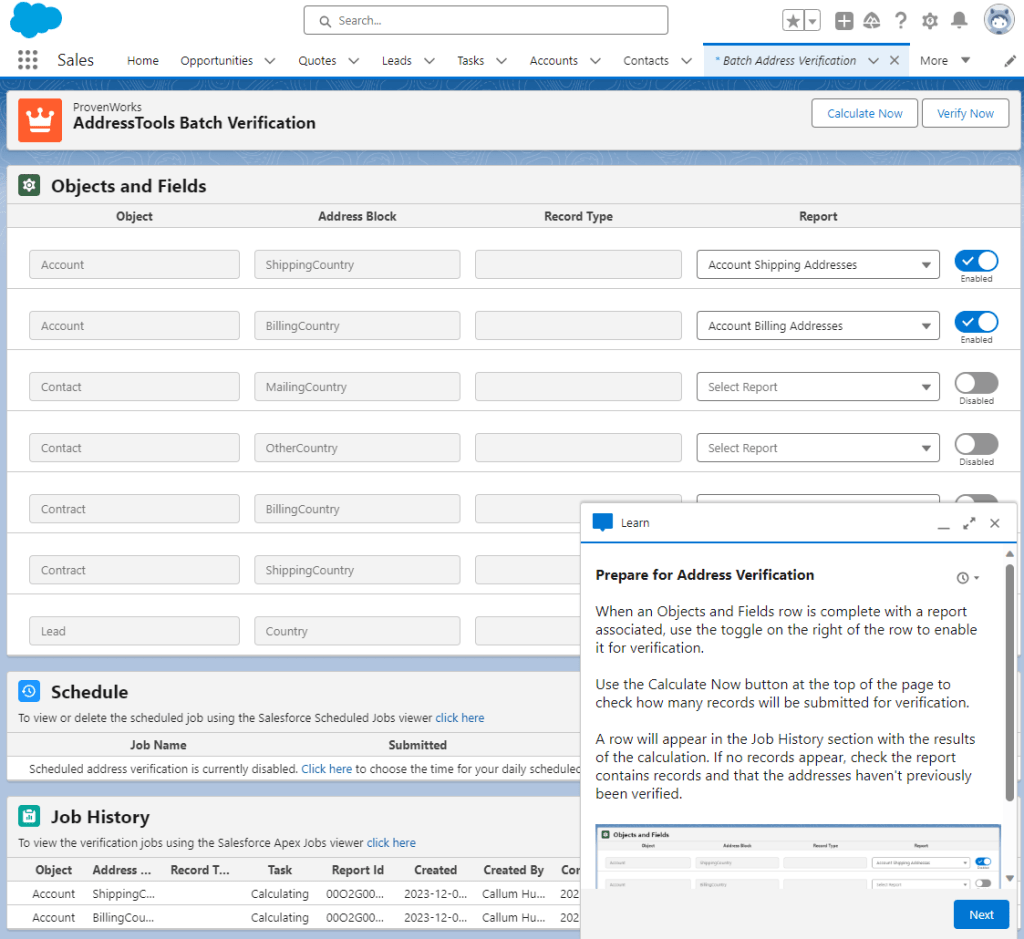
Task: Open Salesforce notifications bell
Action: click(958, 19)
